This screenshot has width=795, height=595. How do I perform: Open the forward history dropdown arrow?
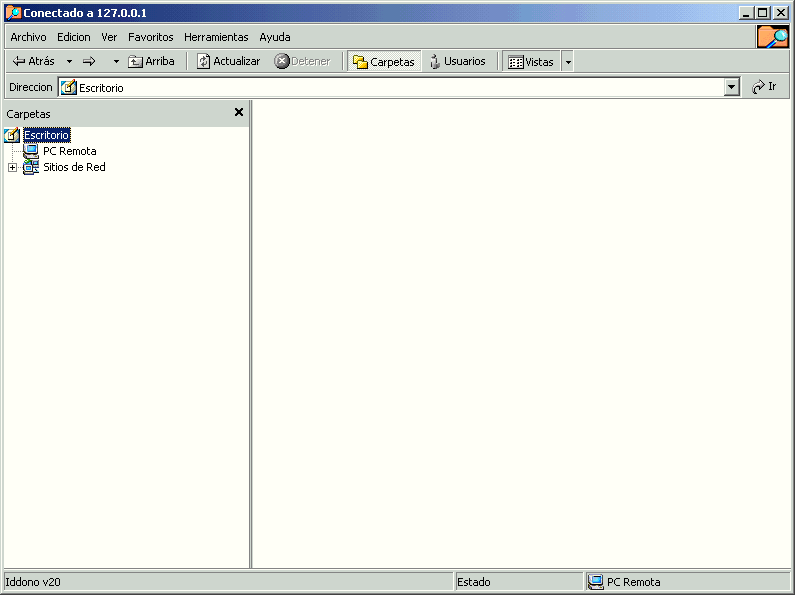pyautogui.click(x=116, y=61)
